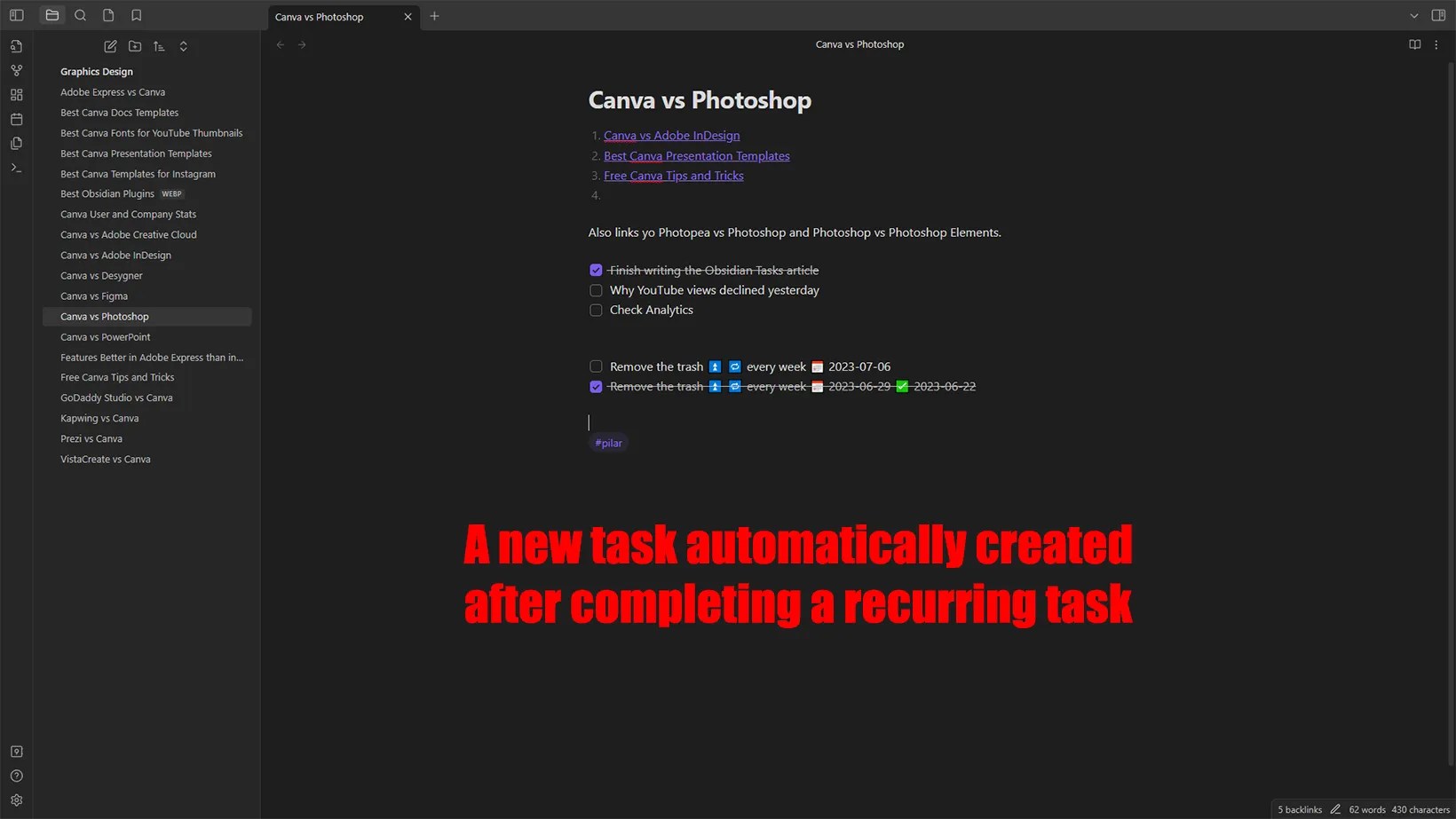The height and width of the screenshot is (819, 1456).
Task: Open the terminal icon in the left ribbon
Action: point(16,167)
